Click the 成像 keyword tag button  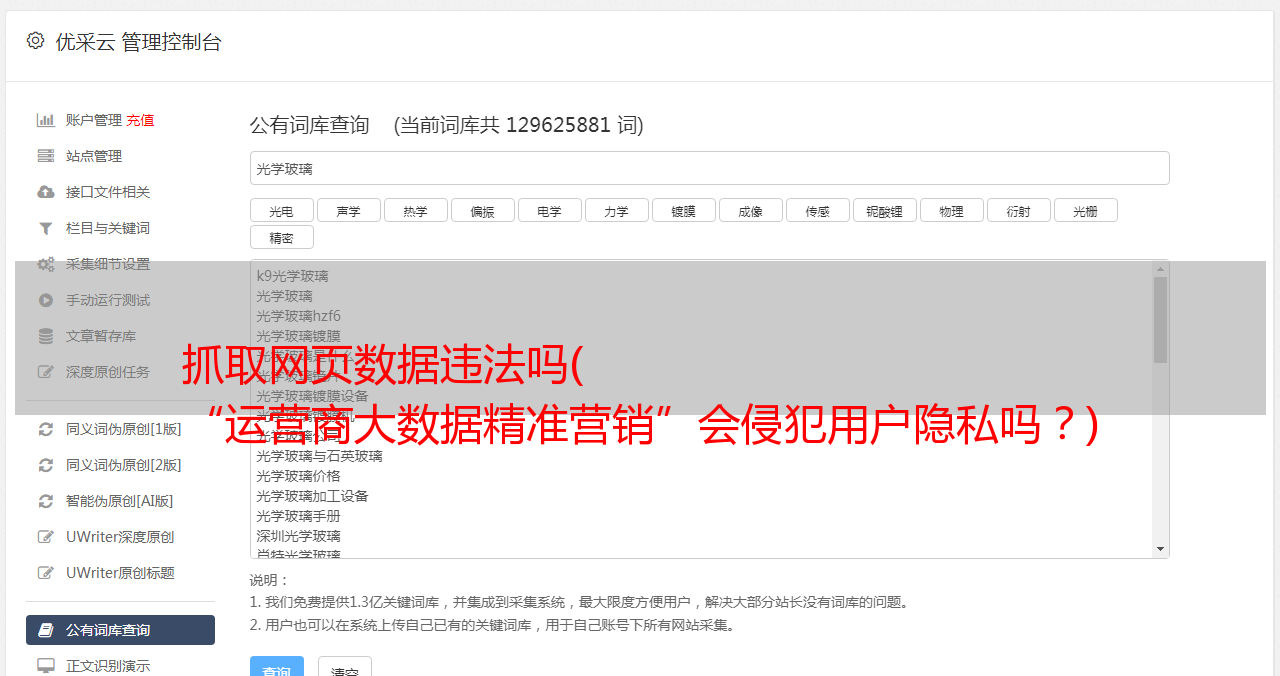pyautogui.click(x=751, y=210)
